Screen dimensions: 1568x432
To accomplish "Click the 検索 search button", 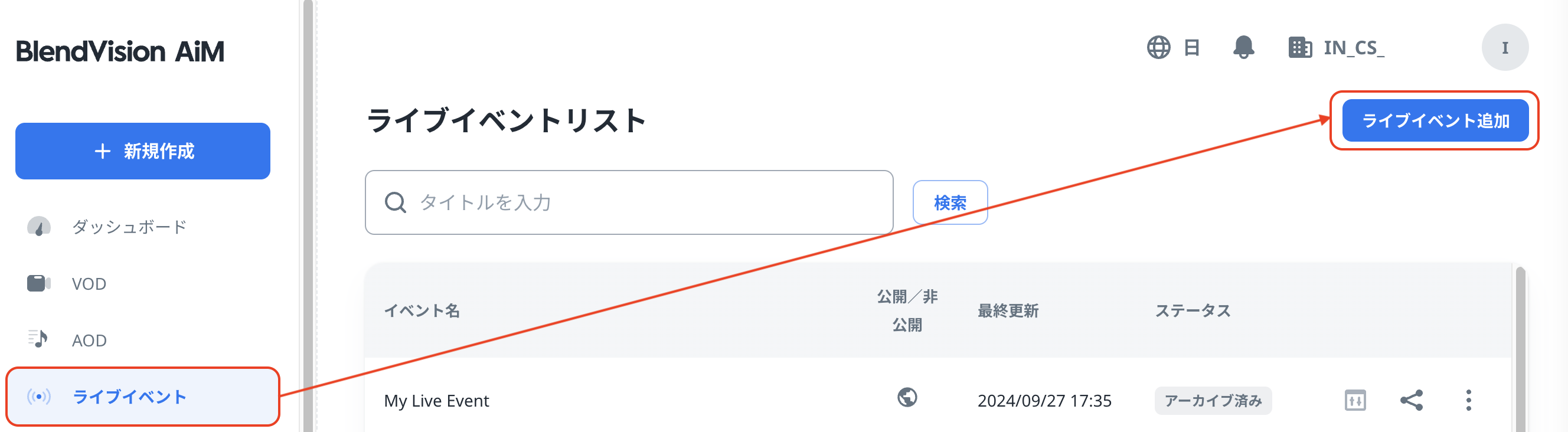I will click(x=949, y=202).
